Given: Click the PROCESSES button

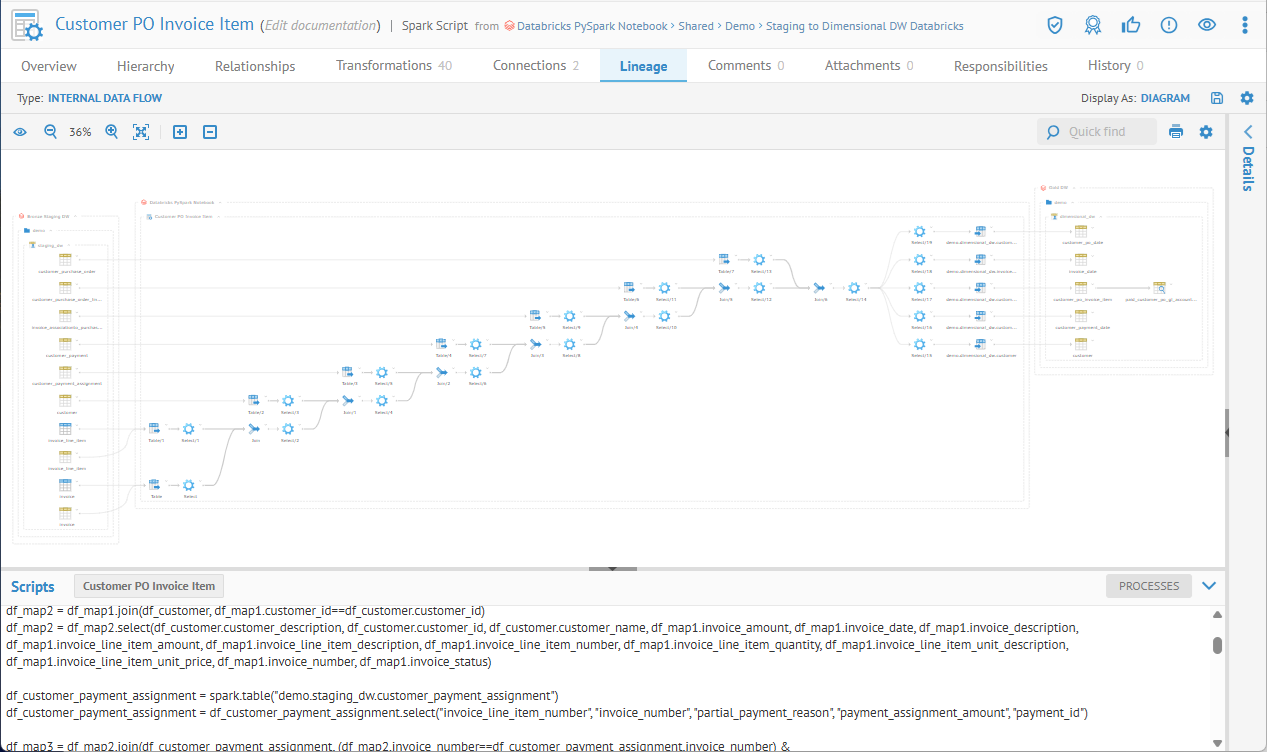Looking at the screenshot, I should pyautogui.click(x=1148, y=586).
